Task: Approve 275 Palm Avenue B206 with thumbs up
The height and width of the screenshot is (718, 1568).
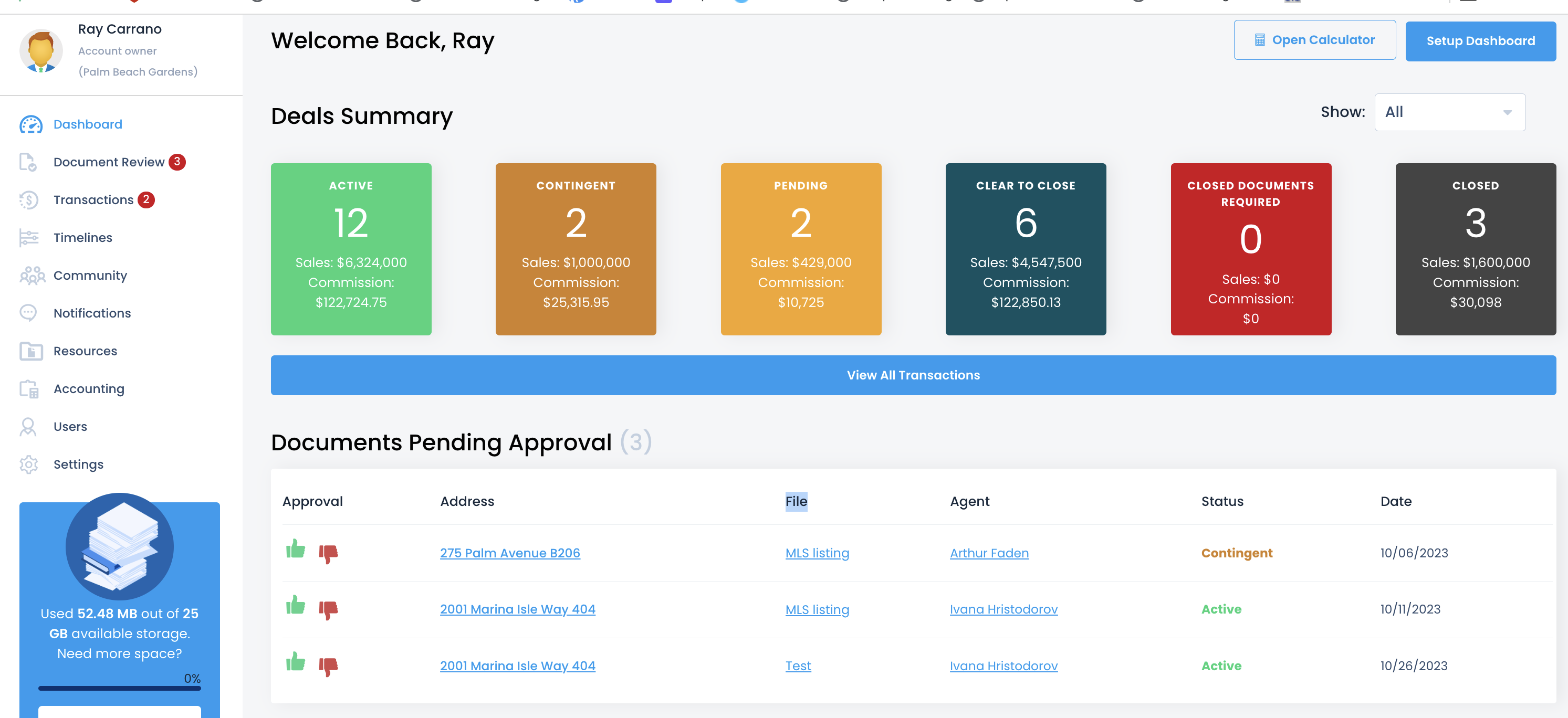Action: 296,549
